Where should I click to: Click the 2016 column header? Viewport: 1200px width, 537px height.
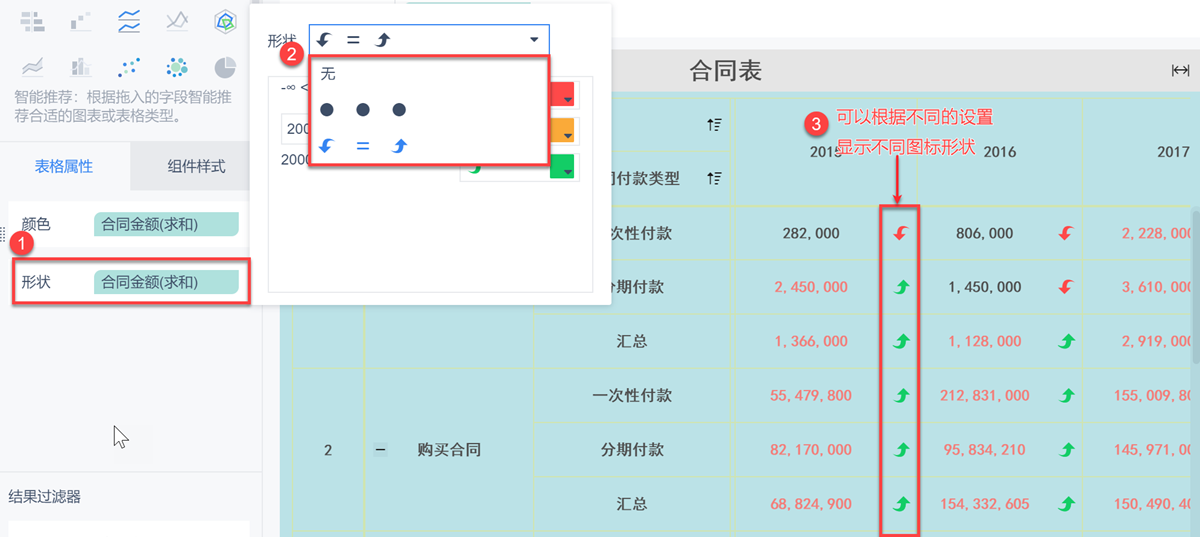(999, 151)
